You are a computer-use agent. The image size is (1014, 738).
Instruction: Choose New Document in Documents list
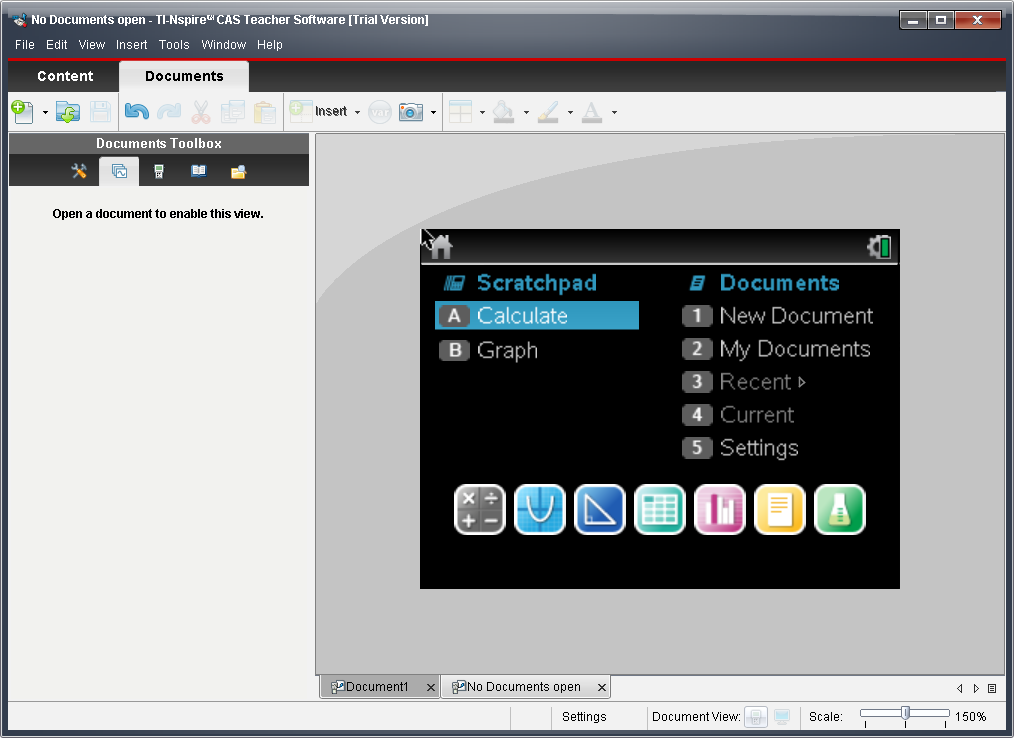[x=778, y=316]
